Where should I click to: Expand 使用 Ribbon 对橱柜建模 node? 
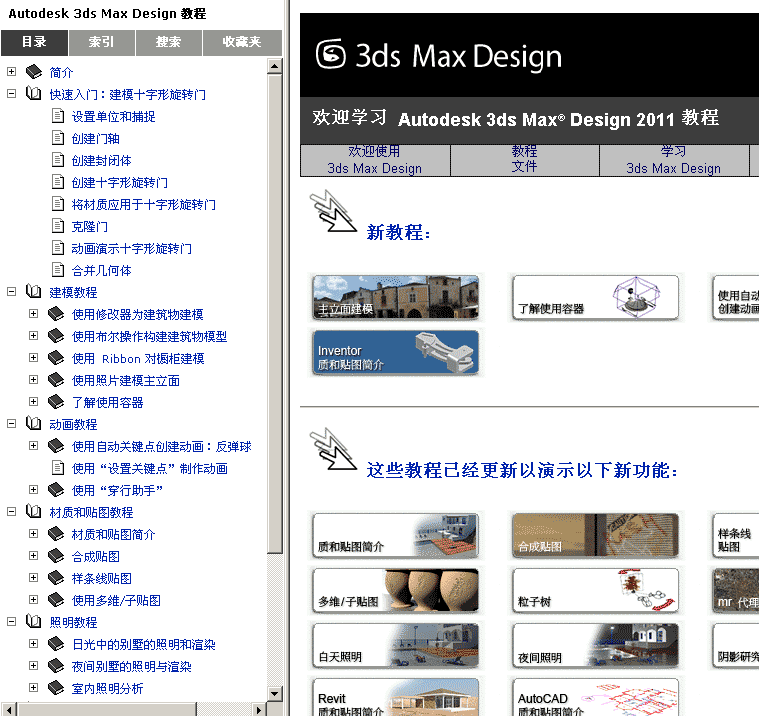[33, 358]
